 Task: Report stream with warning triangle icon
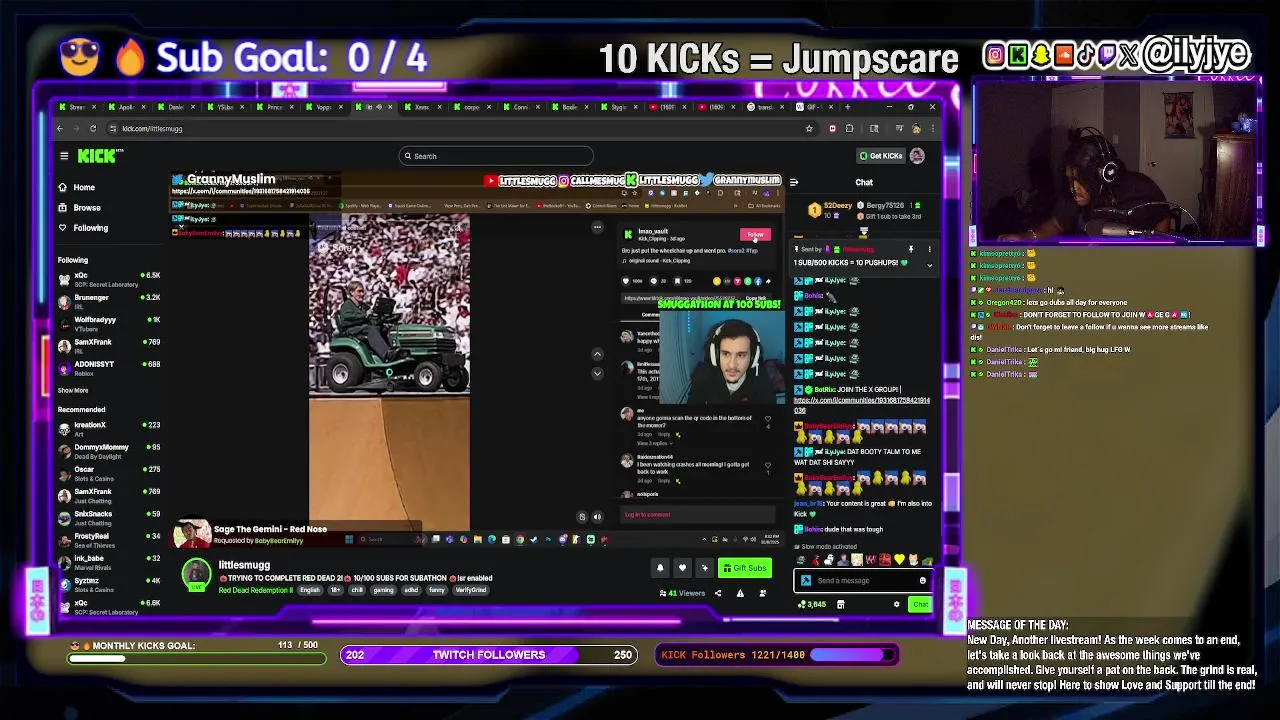tap(740, 593)
